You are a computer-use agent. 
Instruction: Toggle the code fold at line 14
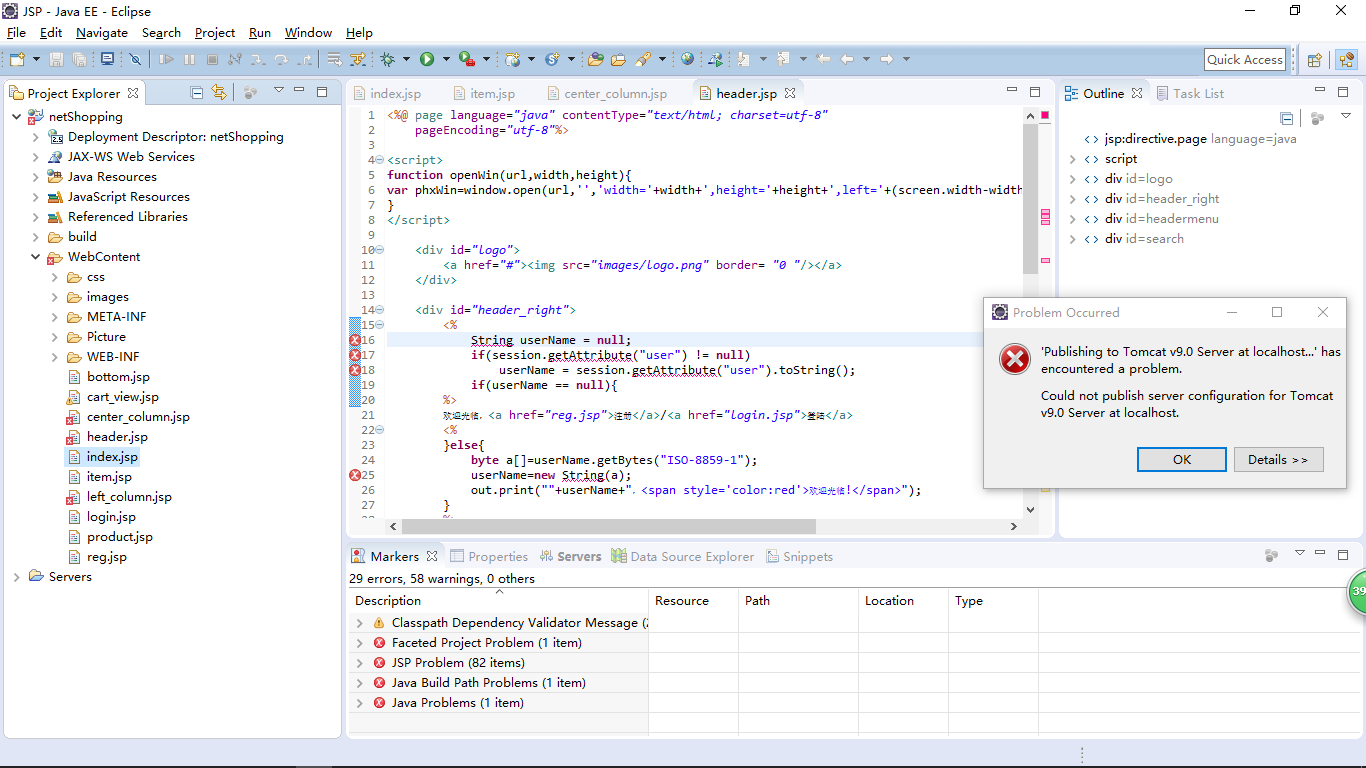[x=379, y=310]
